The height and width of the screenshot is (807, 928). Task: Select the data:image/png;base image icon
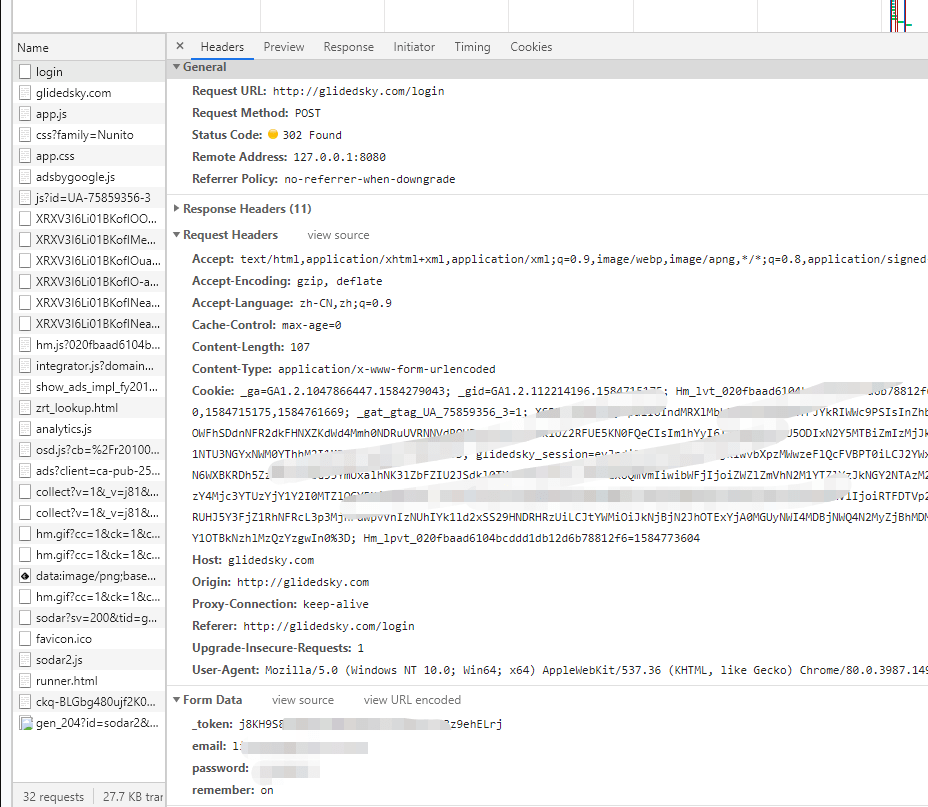click(25, 576)
